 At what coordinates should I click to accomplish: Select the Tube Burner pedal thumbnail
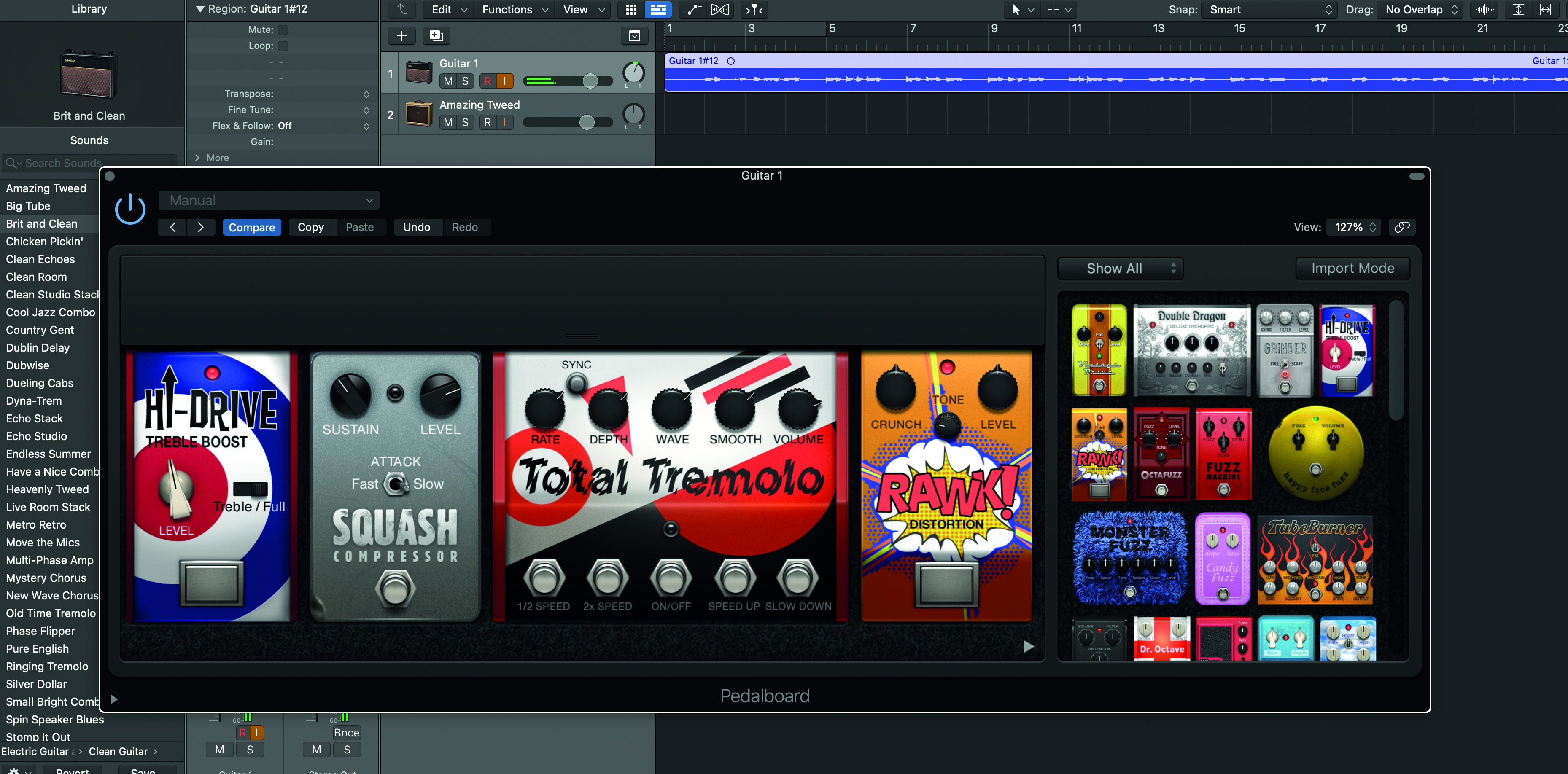tap(1315, 560)
